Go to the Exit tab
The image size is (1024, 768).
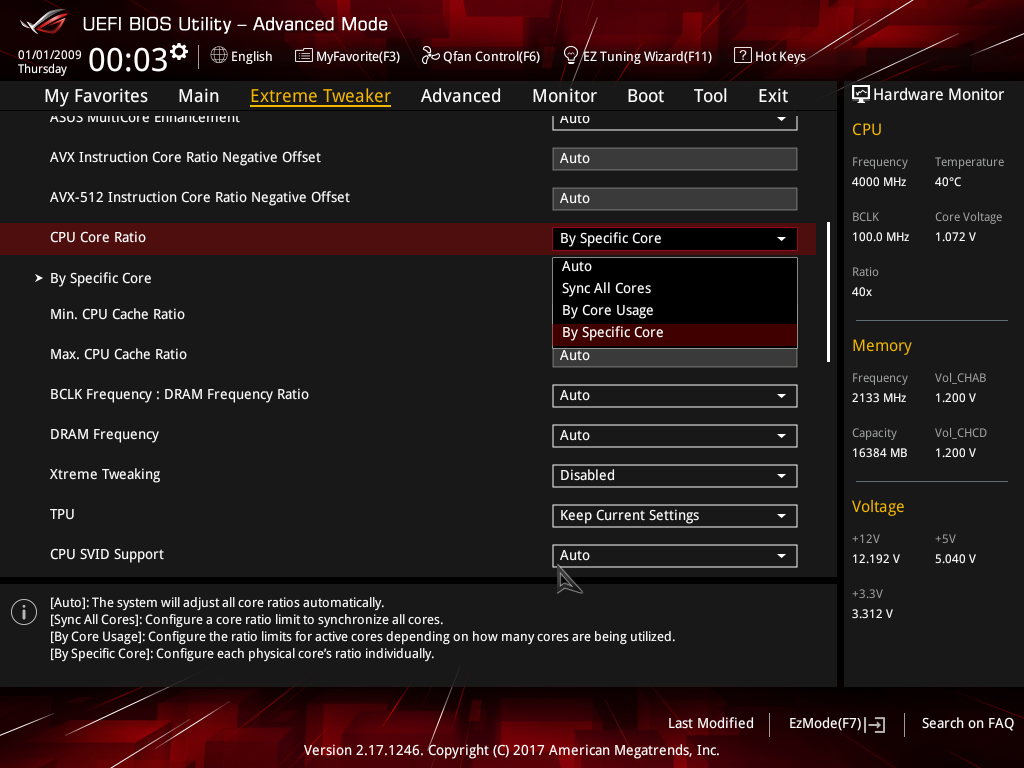tap(773, 96)
